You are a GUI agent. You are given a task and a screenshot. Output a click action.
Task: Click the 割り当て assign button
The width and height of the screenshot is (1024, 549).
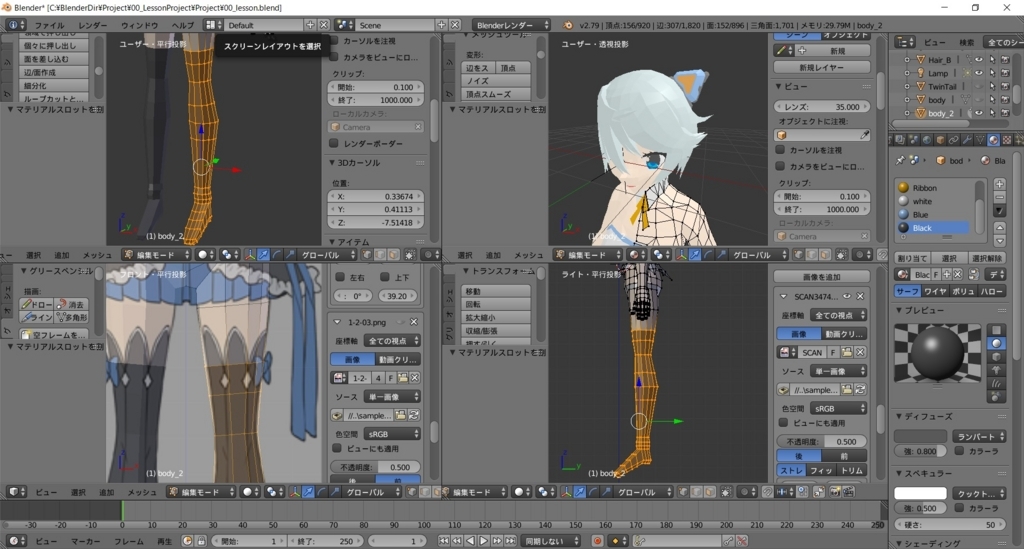coord(912,259)
